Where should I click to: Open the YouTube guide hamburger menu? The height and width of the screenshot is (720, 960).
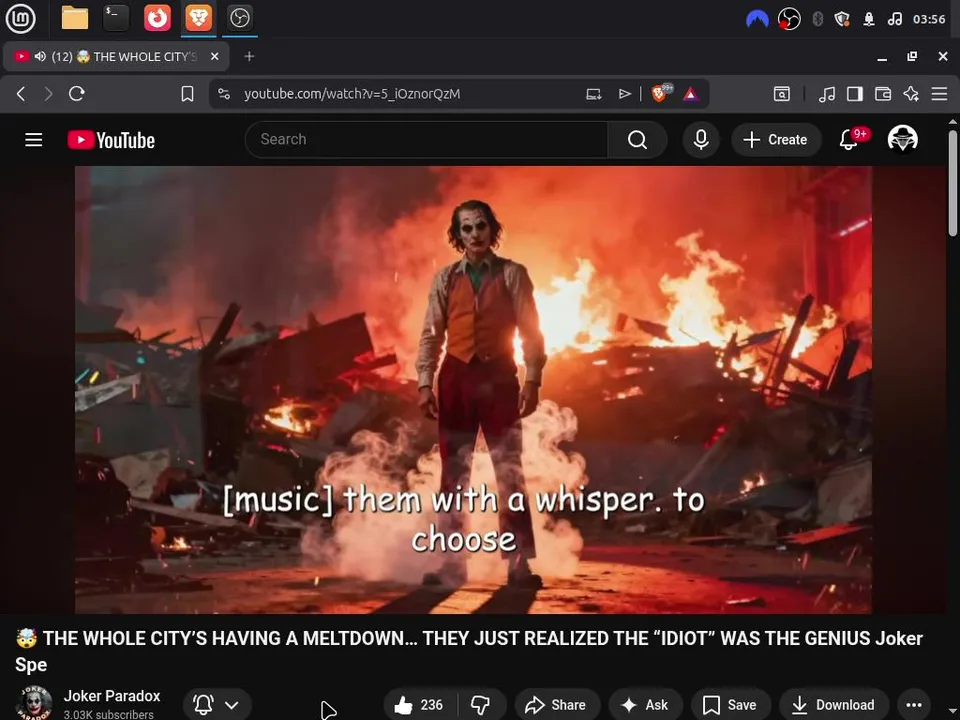click(x=34, y=140)
